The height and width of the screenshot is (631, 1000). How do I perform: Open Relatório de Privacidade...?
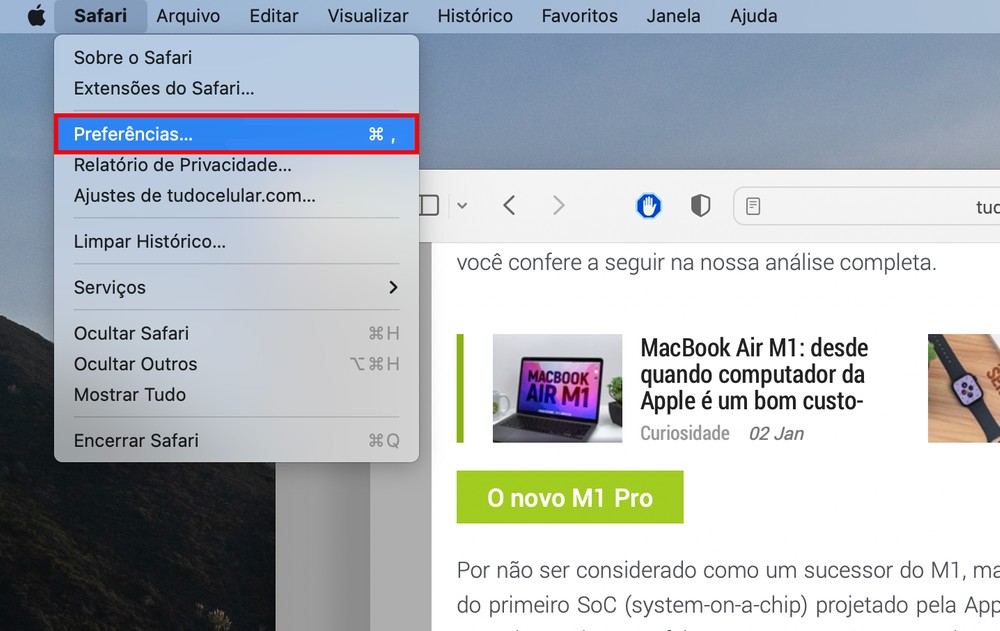click(237, 165)
